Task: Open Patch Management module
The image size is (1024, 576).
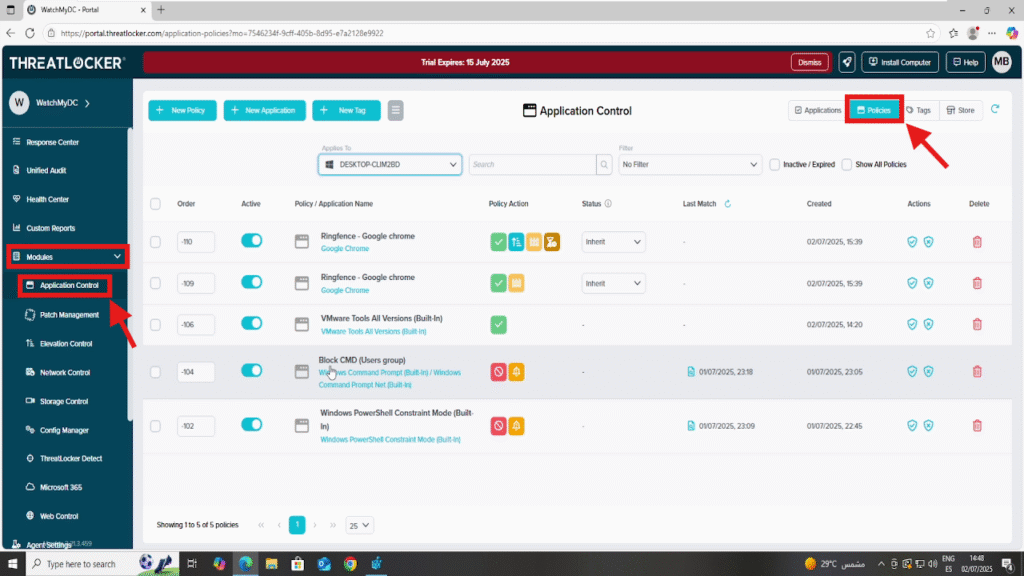Action: pos(69,315)
